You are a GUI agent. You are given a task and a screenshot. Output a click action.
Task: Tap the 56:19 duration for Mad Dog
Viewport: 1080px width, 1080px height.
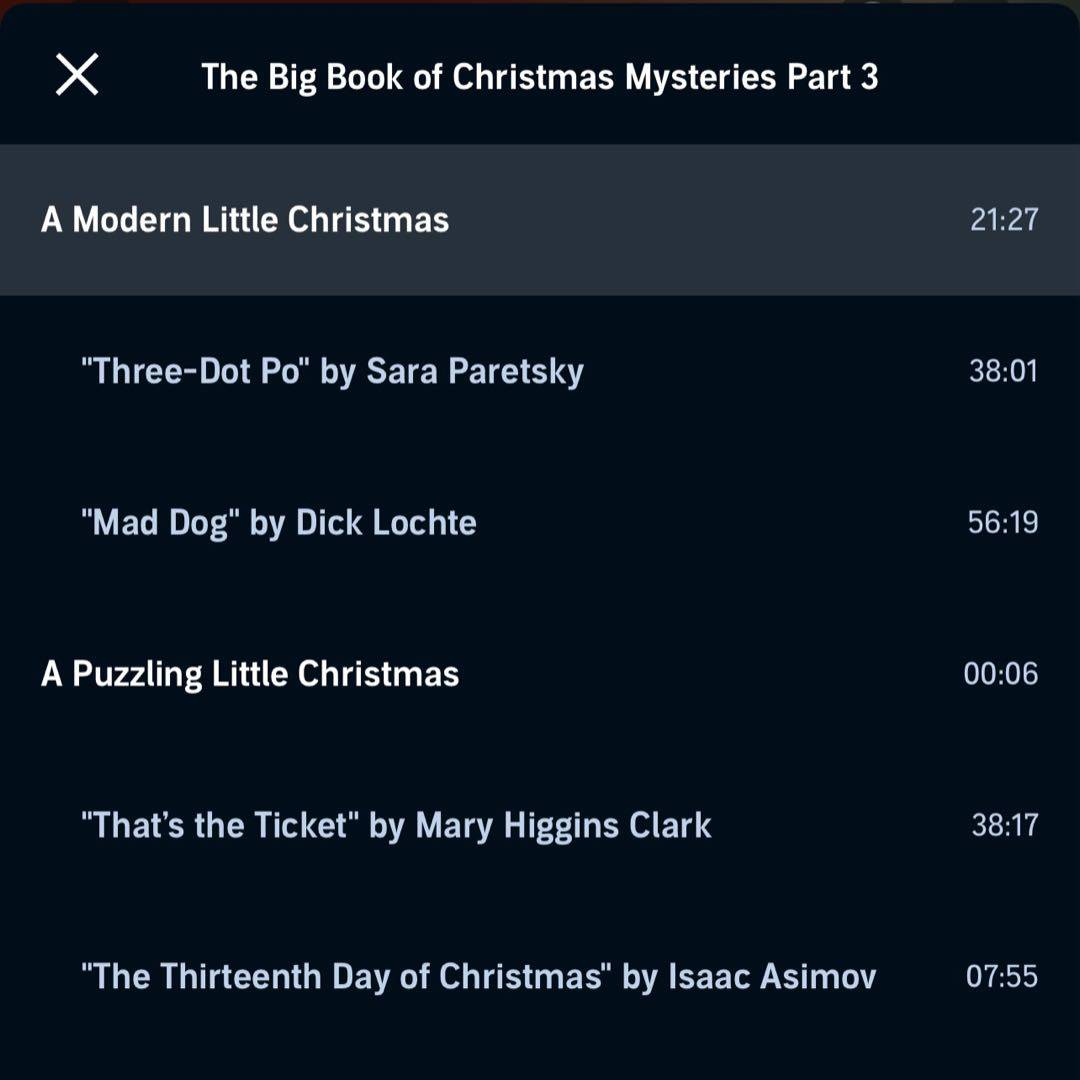point(1003,523)
